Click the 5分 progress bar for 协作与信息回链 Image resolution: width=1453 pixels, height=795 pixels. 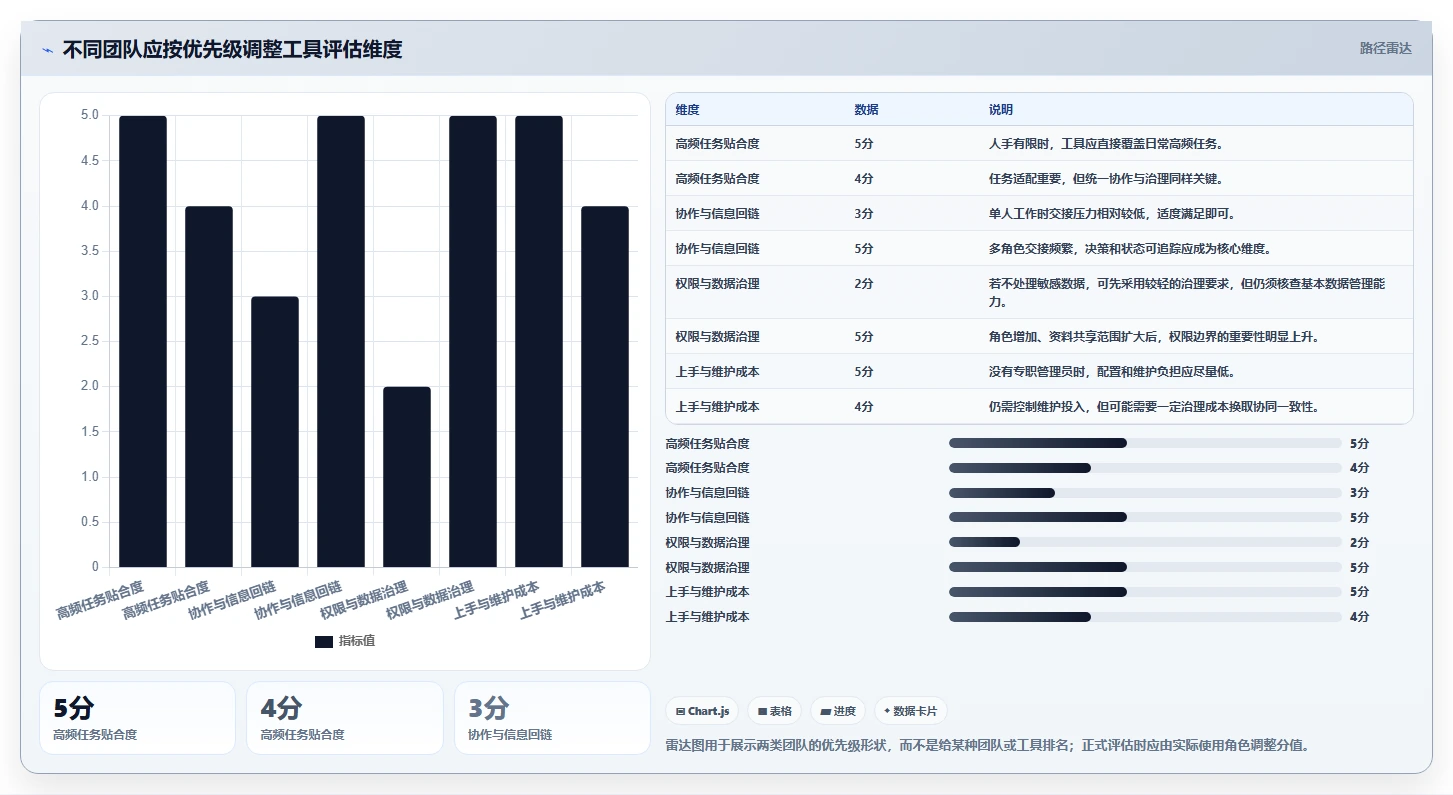point(1145,517)
